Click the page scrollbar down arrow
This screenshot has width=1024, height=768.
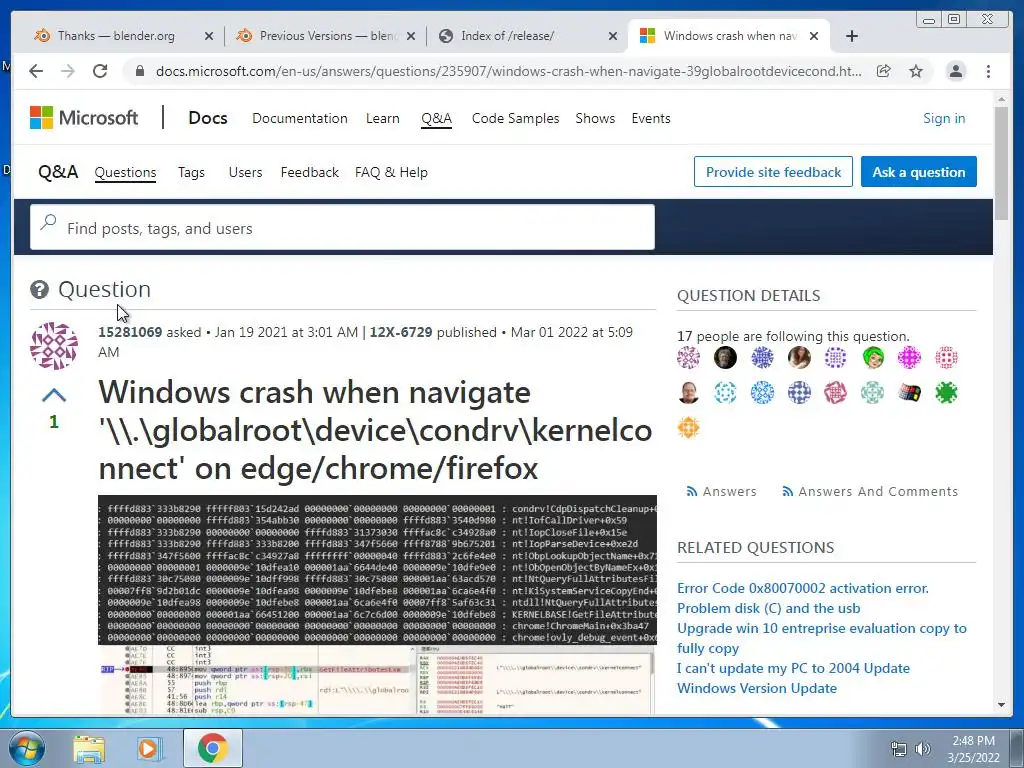coord(1001,705)
